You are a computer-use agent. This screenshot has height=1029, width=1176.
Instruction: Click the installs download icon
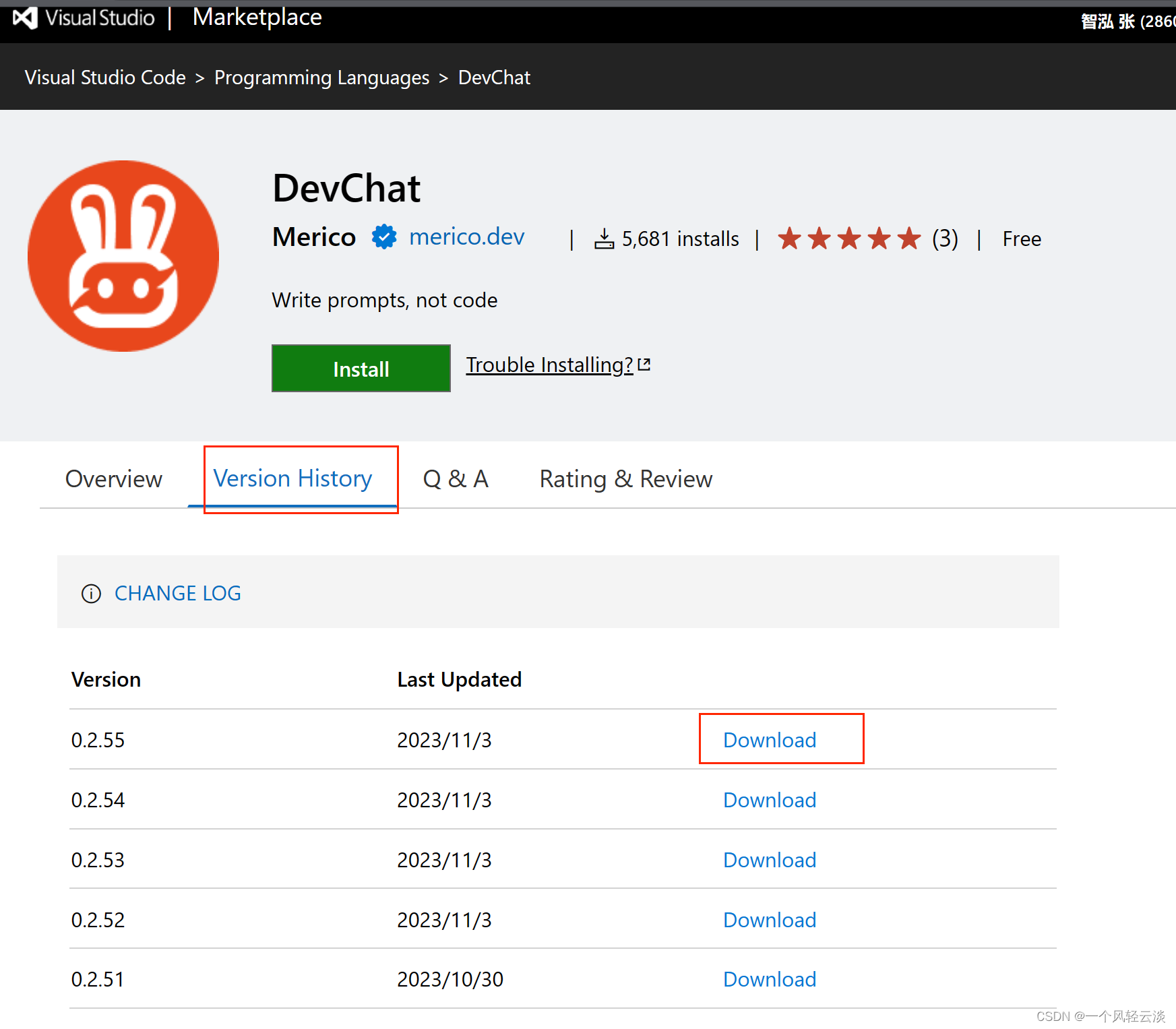click(x=603, y=238)
